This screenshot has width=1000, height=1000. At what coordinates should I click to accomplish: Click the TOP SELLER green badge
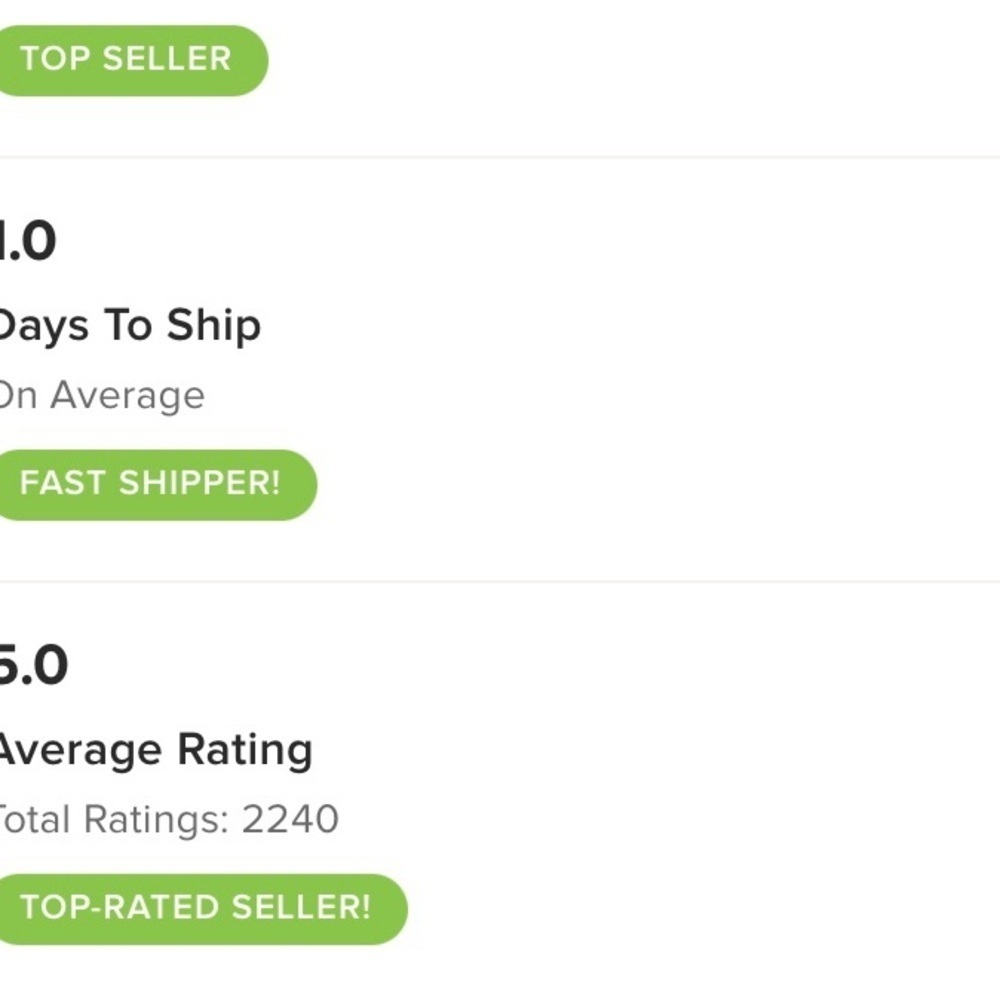(133, 61)
